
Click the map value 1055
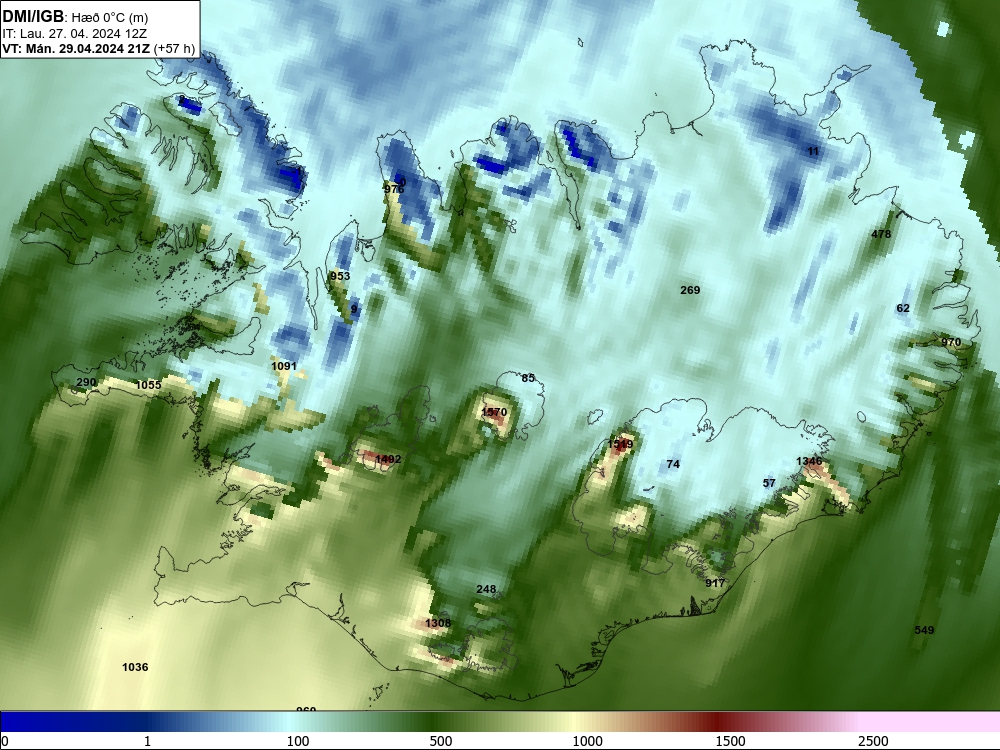(x=149, y=385)
